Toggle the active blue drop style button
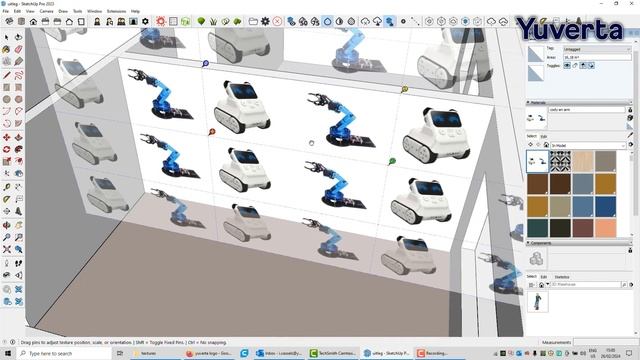Image resolution: width=640 pixels, height=360 pixels. click(x=327, y=21)
